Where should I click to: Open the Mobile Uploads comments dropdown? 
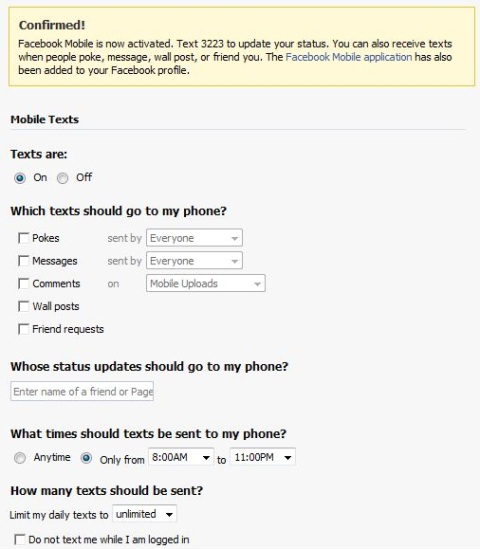206,283
